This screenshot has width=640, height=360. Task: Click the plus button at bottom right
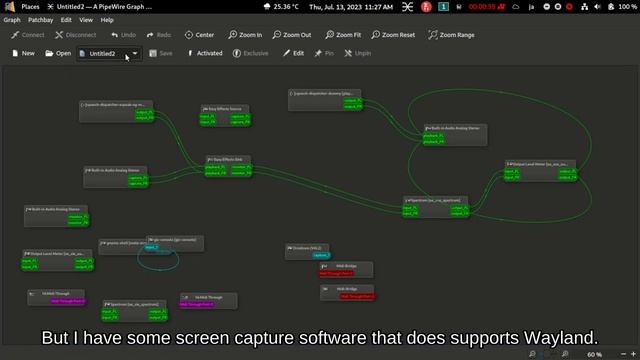pyautogui.click(x=633, y=354)
